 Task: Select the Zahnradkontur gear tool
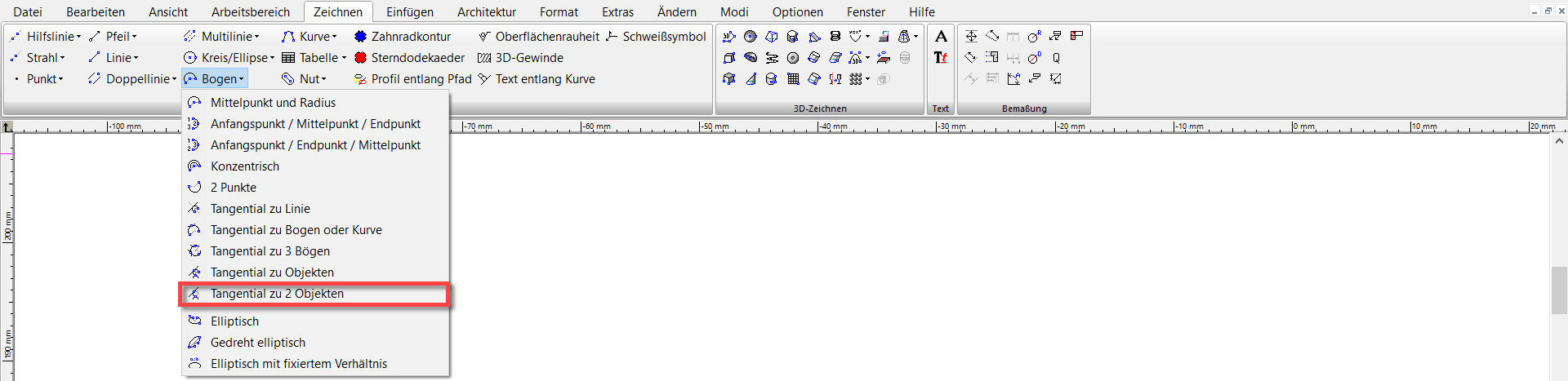[402, 36]
